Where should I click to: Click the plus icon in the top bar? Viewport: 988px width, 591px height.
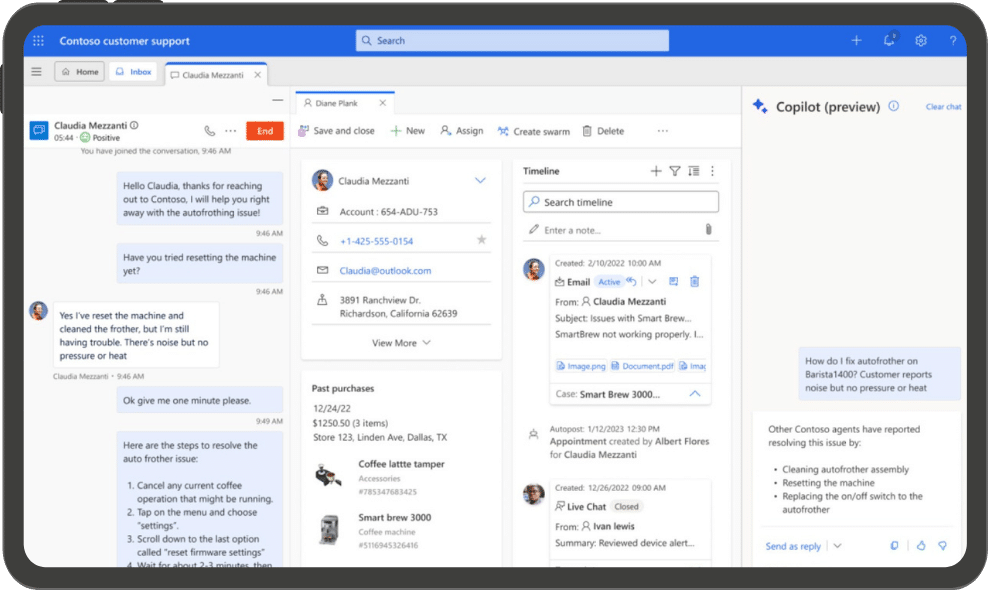(x=856, y=40)
